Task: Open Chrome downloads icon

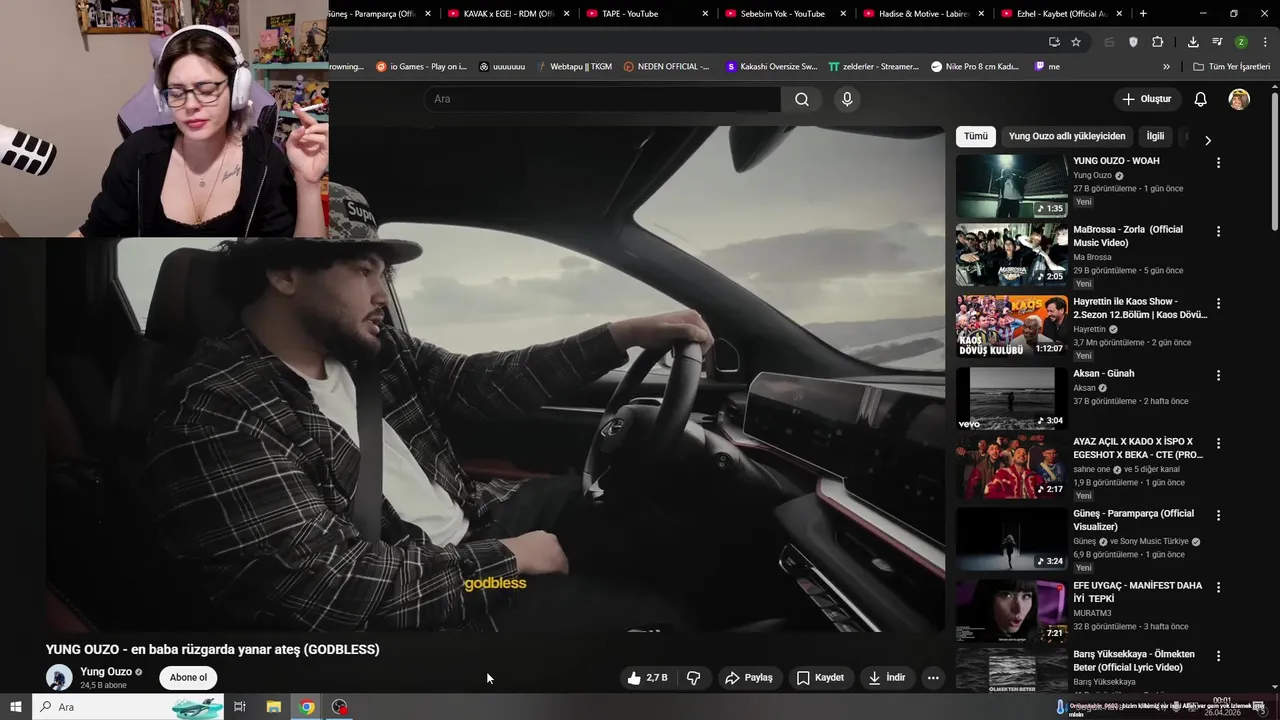Action: [1193, 42]
